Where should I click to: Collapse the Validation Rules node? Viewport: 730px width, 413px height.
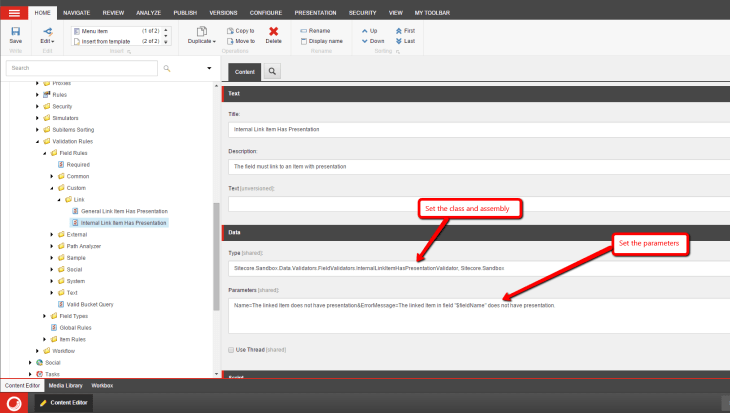click(37, 141)
